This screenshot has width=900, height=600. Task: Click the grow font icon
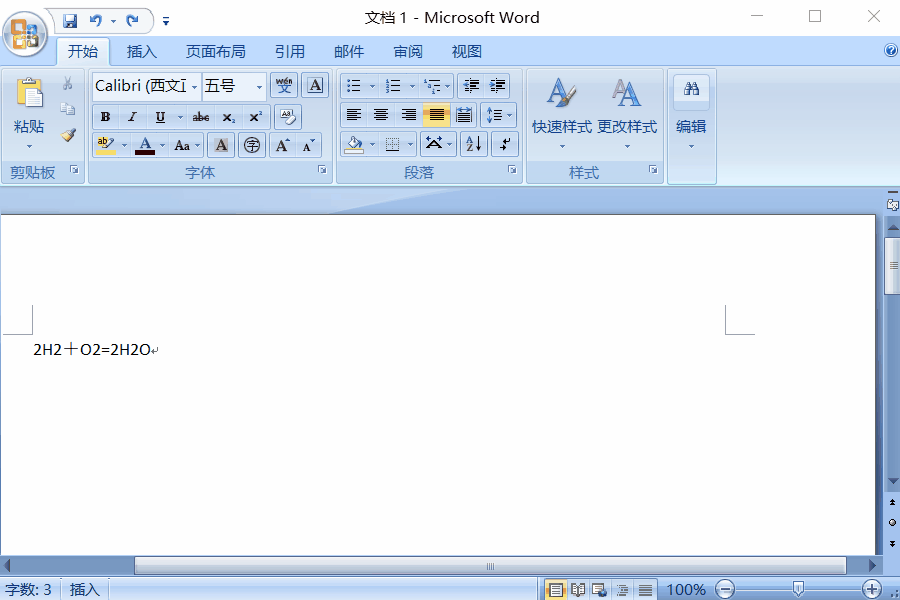click(x=282, y=145)
